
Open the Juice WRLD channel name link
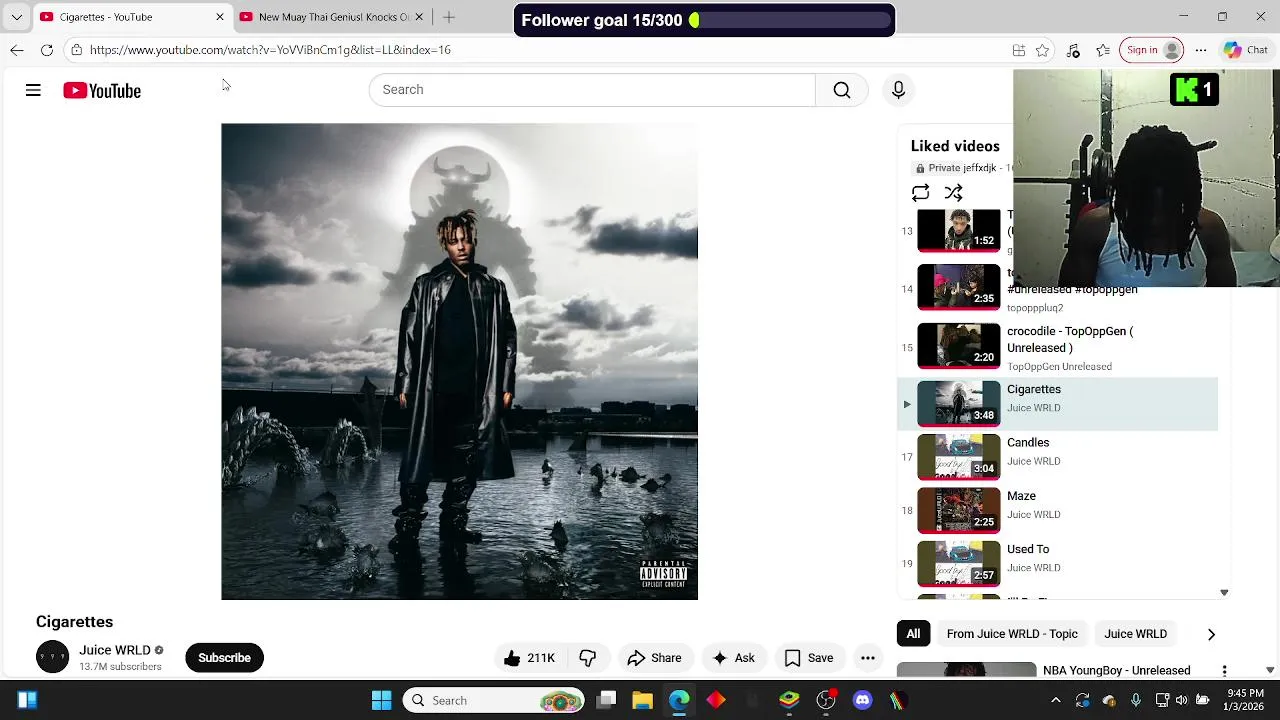point(115,650)
